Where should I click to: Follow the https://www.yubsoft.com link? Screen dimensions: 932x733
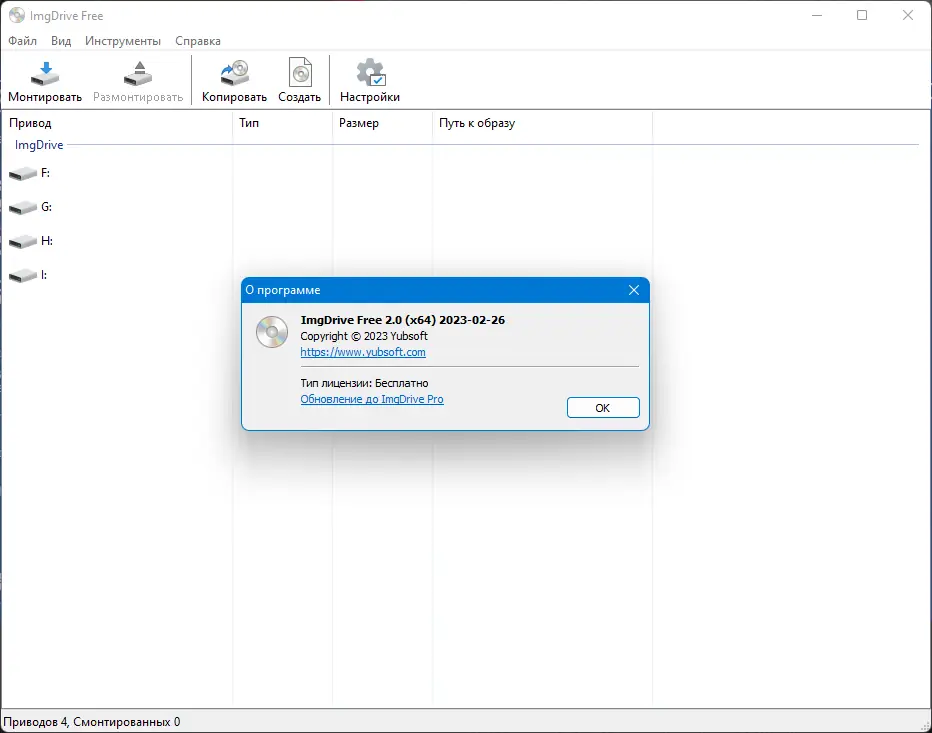tap(363, 352)
